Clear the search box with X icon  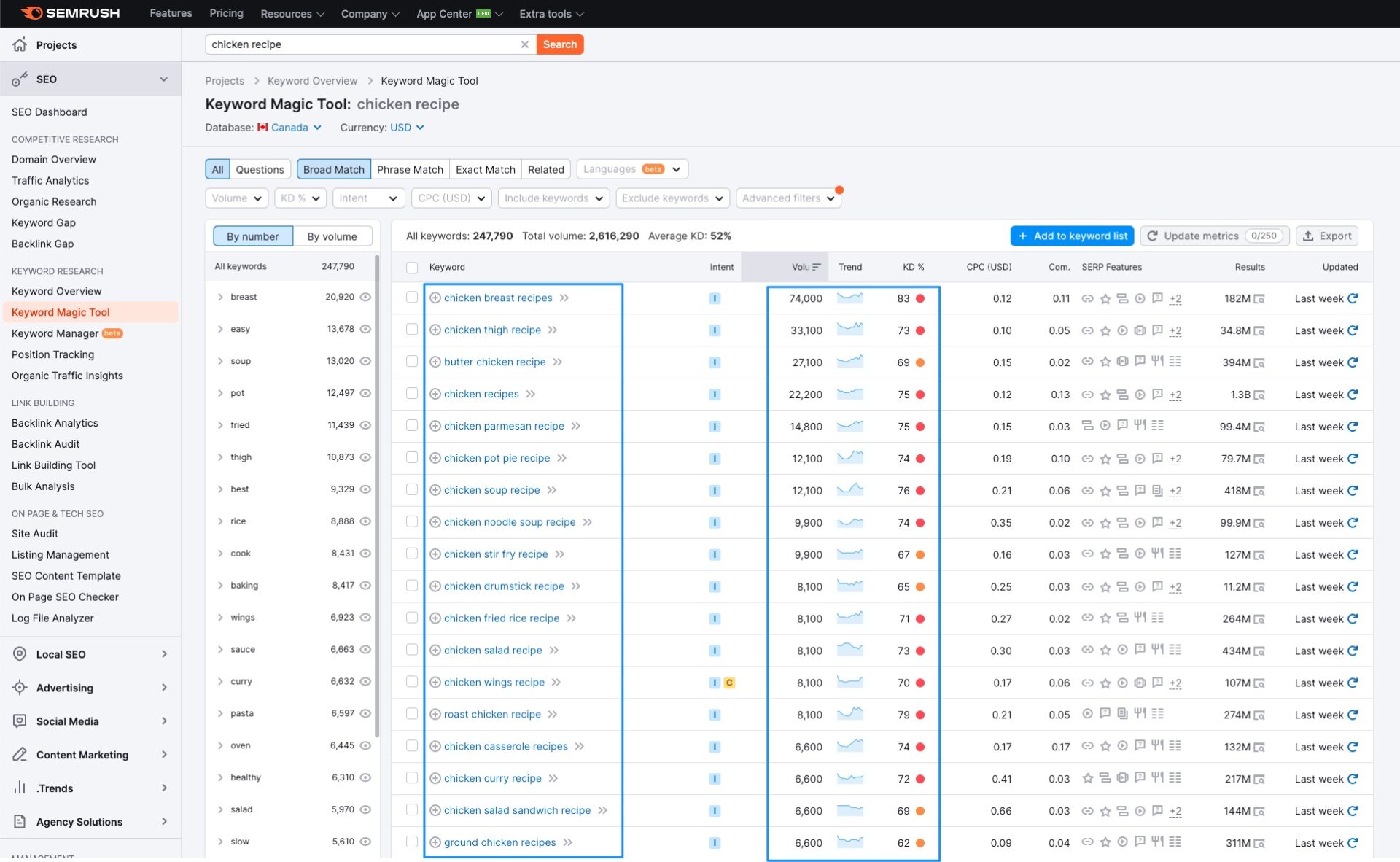524,44
